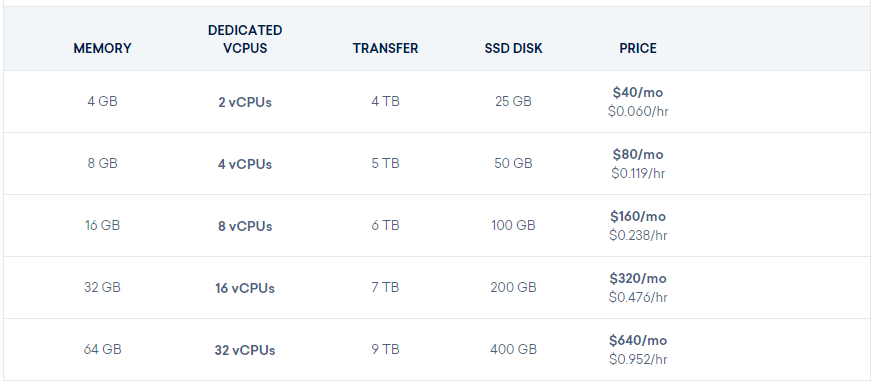Click the $640/mo price
Screen dimensions: 878x390
(x=638, y=340)
